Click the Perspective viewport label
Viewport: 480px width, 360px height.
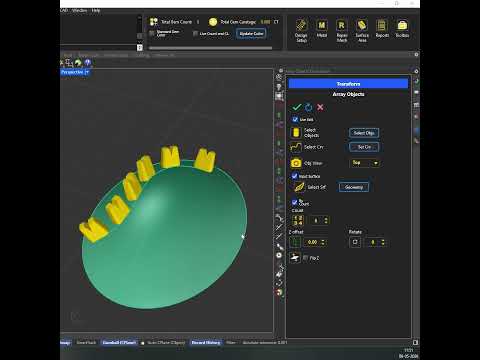(x=72, y=72)
